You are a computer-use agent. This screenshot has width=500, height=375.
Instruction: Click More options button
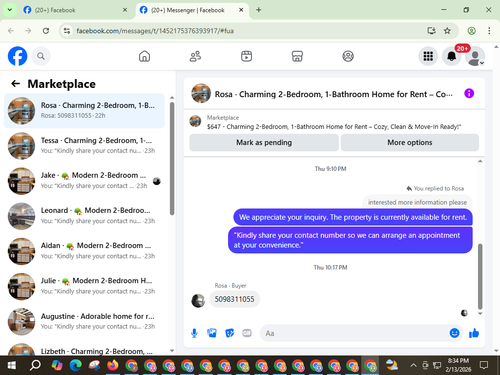410,142
